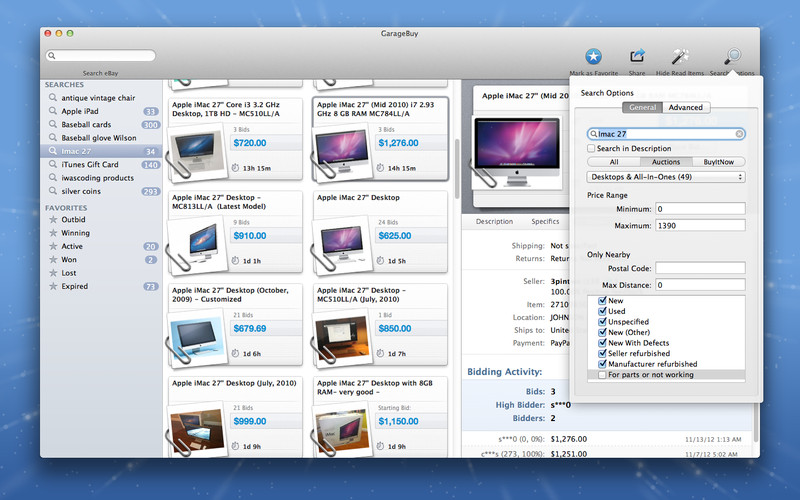Click the Share toolbar icon
Screen dimensions: 800x500
(x=637, y=56)
